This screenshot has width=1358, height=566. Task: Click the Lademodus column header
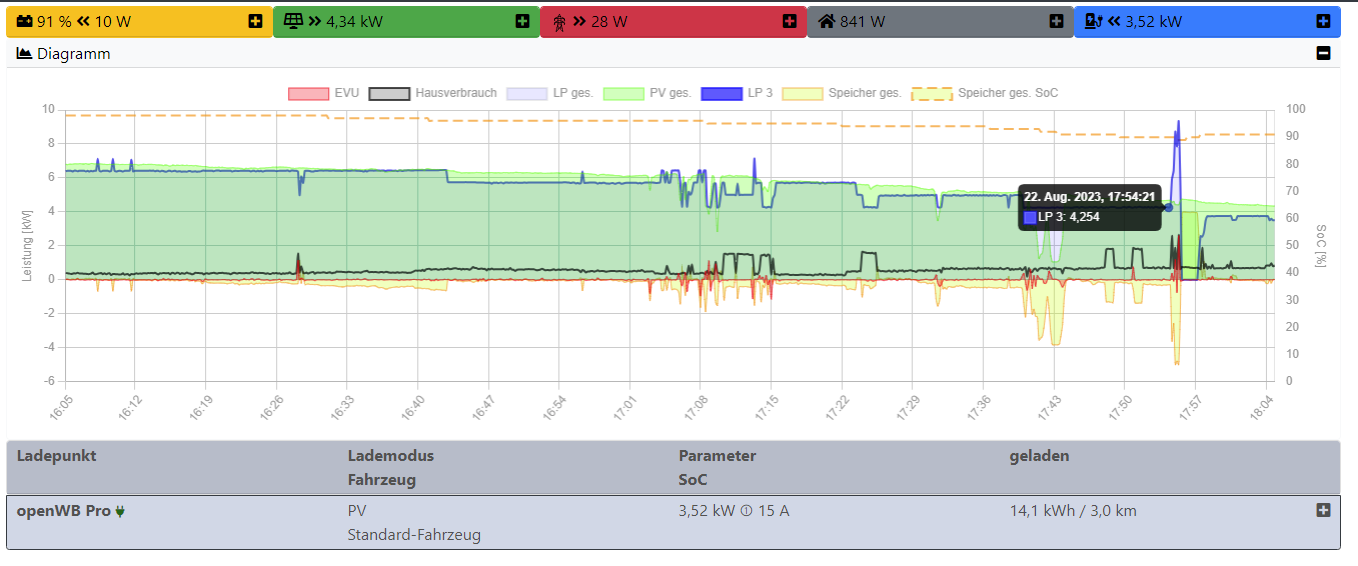[391, 455]
